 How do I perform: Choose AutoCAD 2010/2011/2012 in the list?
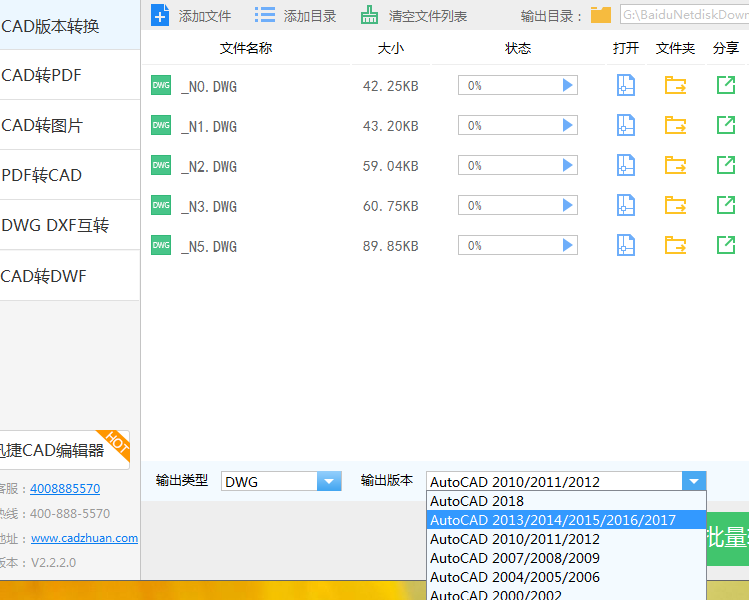tap(566, 539)
